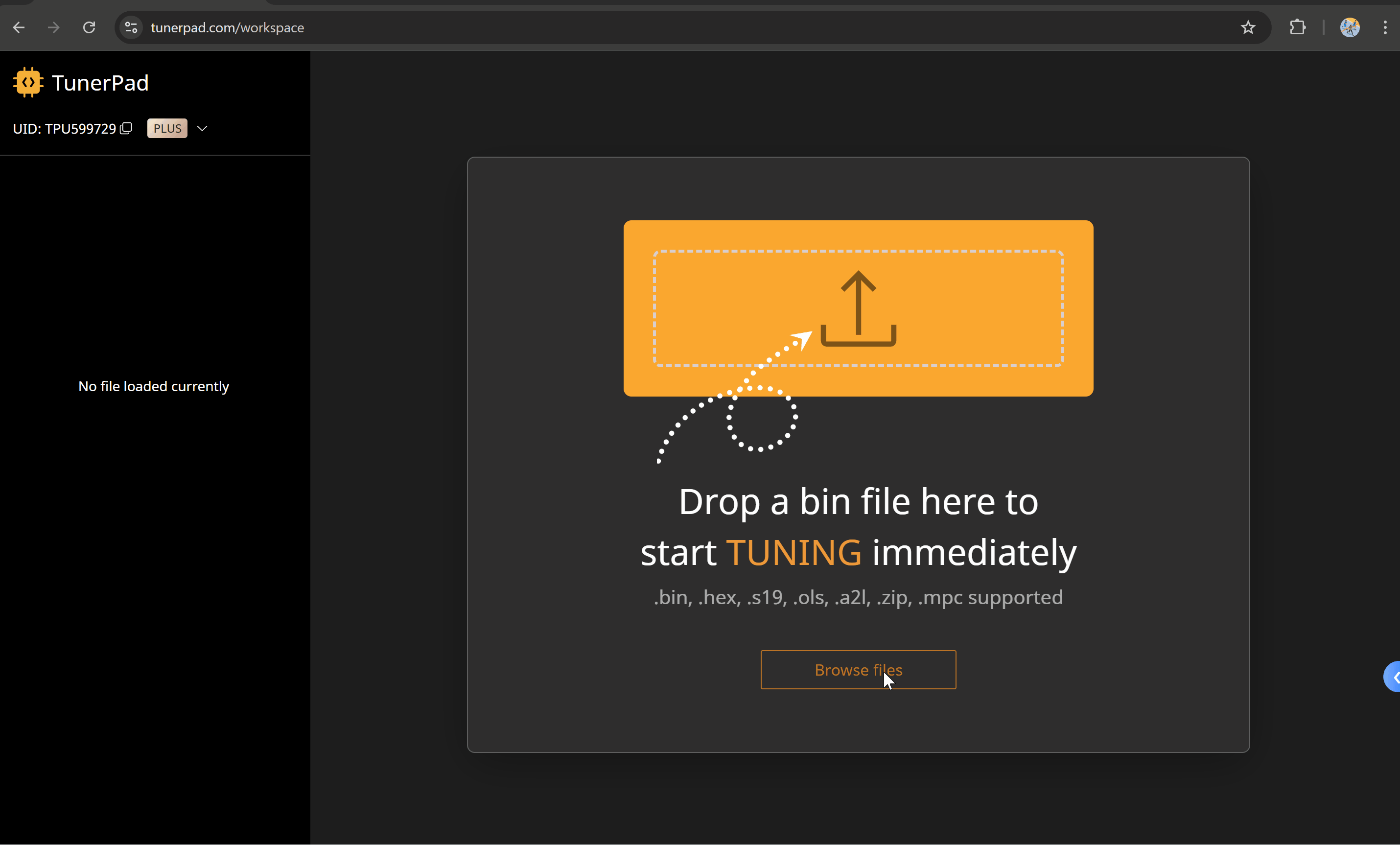Open site information icon in address bar

[131, 27]
